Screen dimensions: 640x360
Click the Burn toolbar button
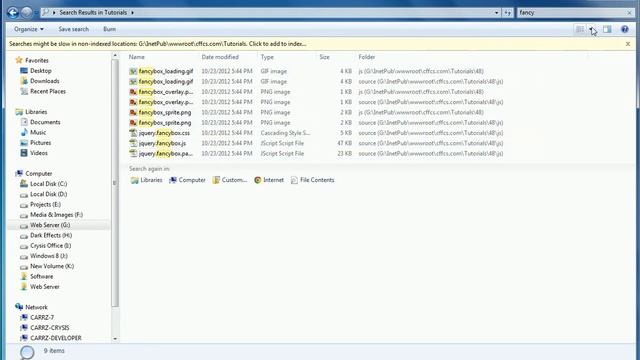coord(109,29)
